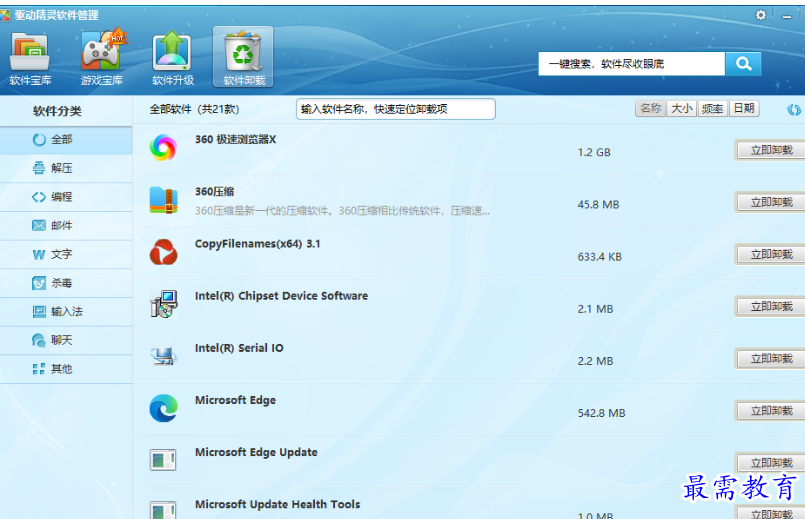Uninstall 360 极速浏览器X with 立即卸载
The image size is (805, 519).
point(771,150)
